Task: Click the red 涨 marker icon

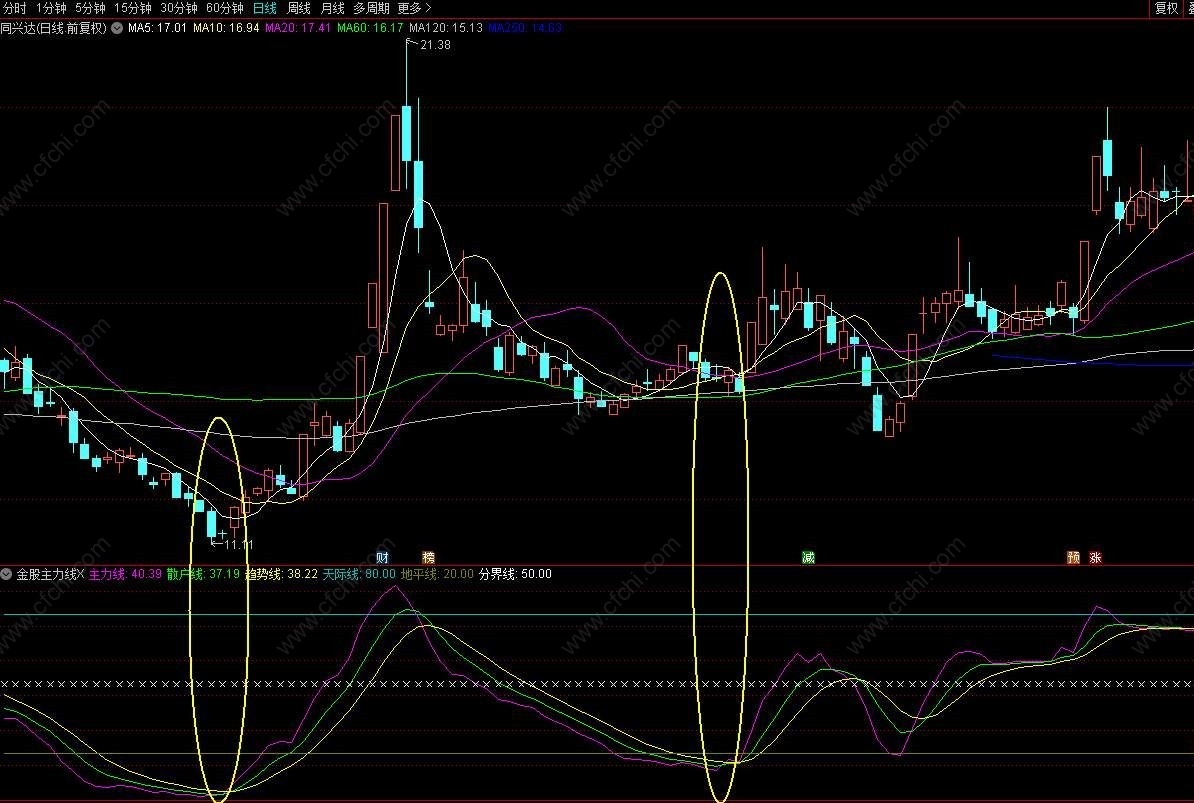Action: pos(1095,558)
